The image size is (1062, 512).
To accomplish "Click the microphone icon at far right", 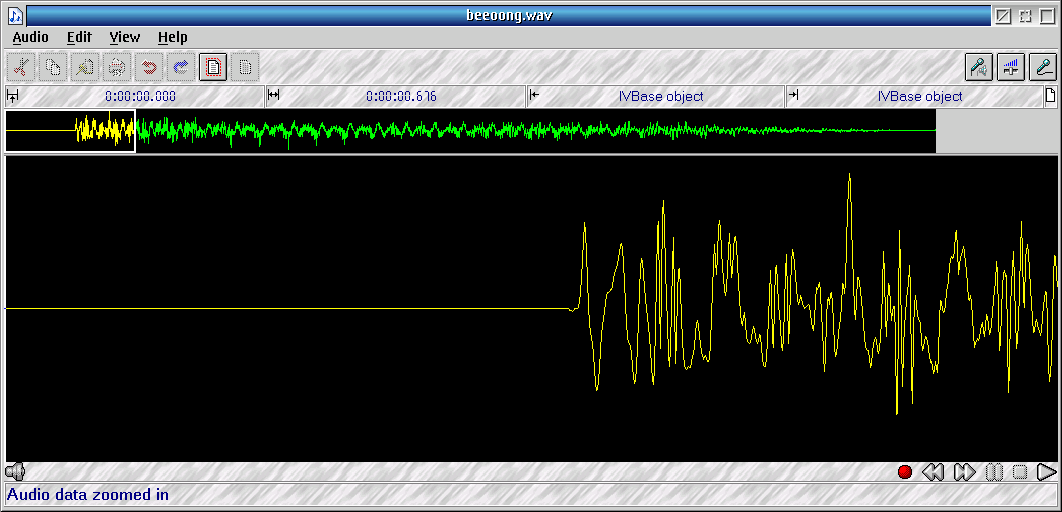I will pos(1043,67).
